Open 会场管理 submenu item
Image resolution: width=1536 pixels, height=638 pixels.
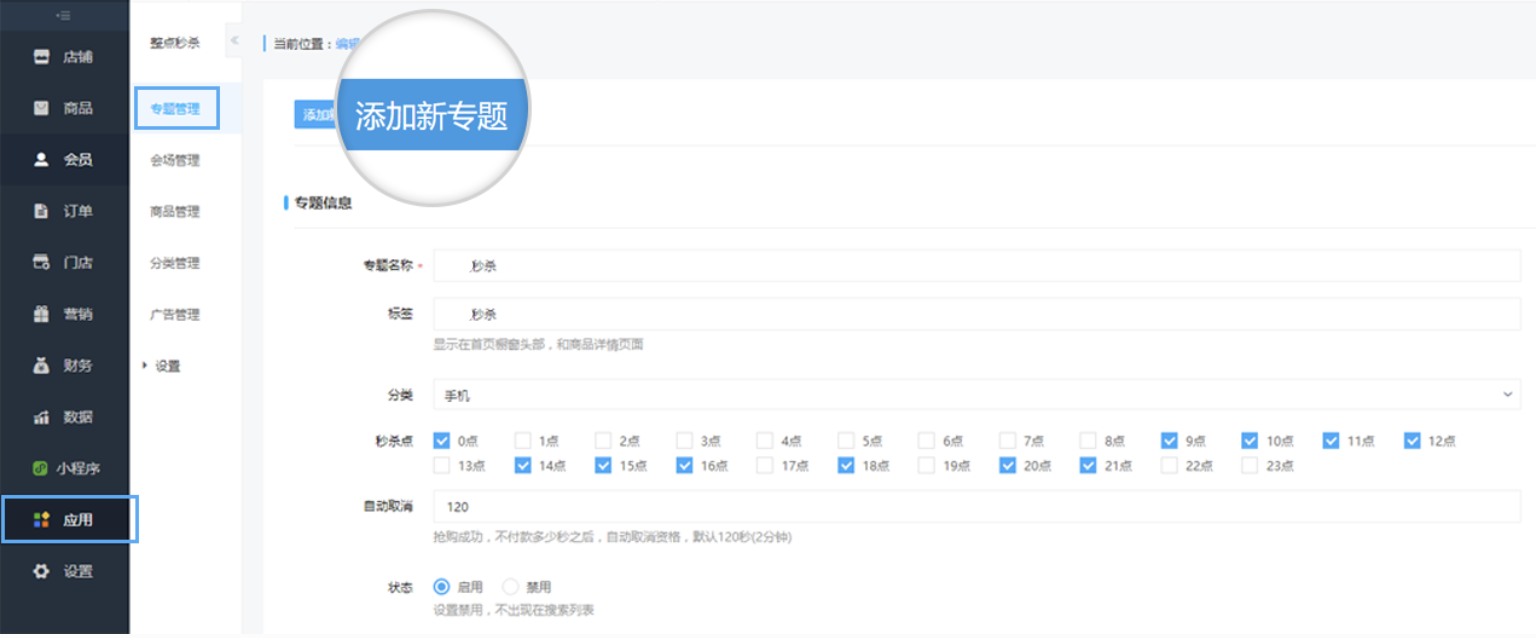point(176,160)
